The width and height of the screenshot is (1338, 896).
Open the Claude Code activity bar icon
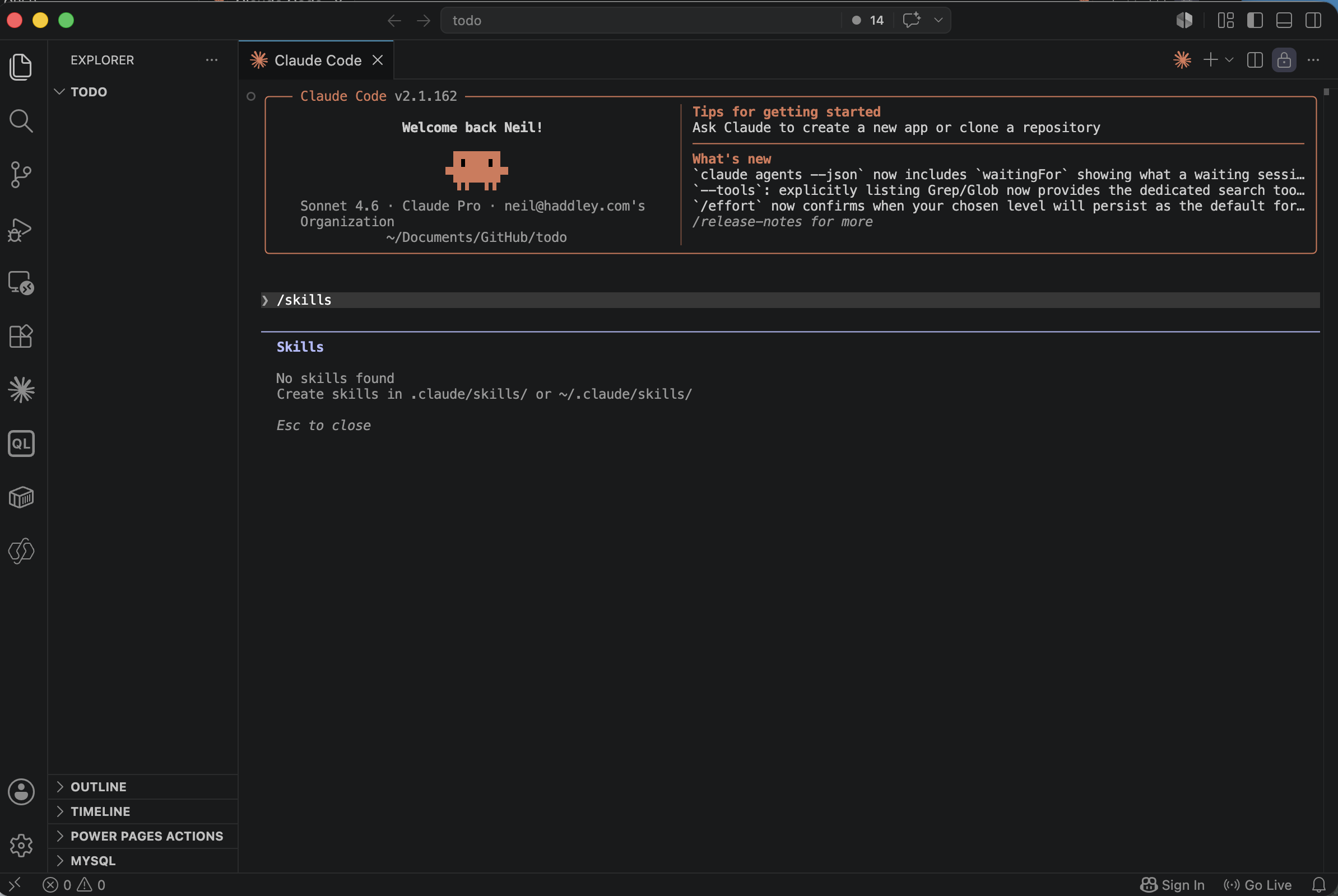tap(21, 390)
